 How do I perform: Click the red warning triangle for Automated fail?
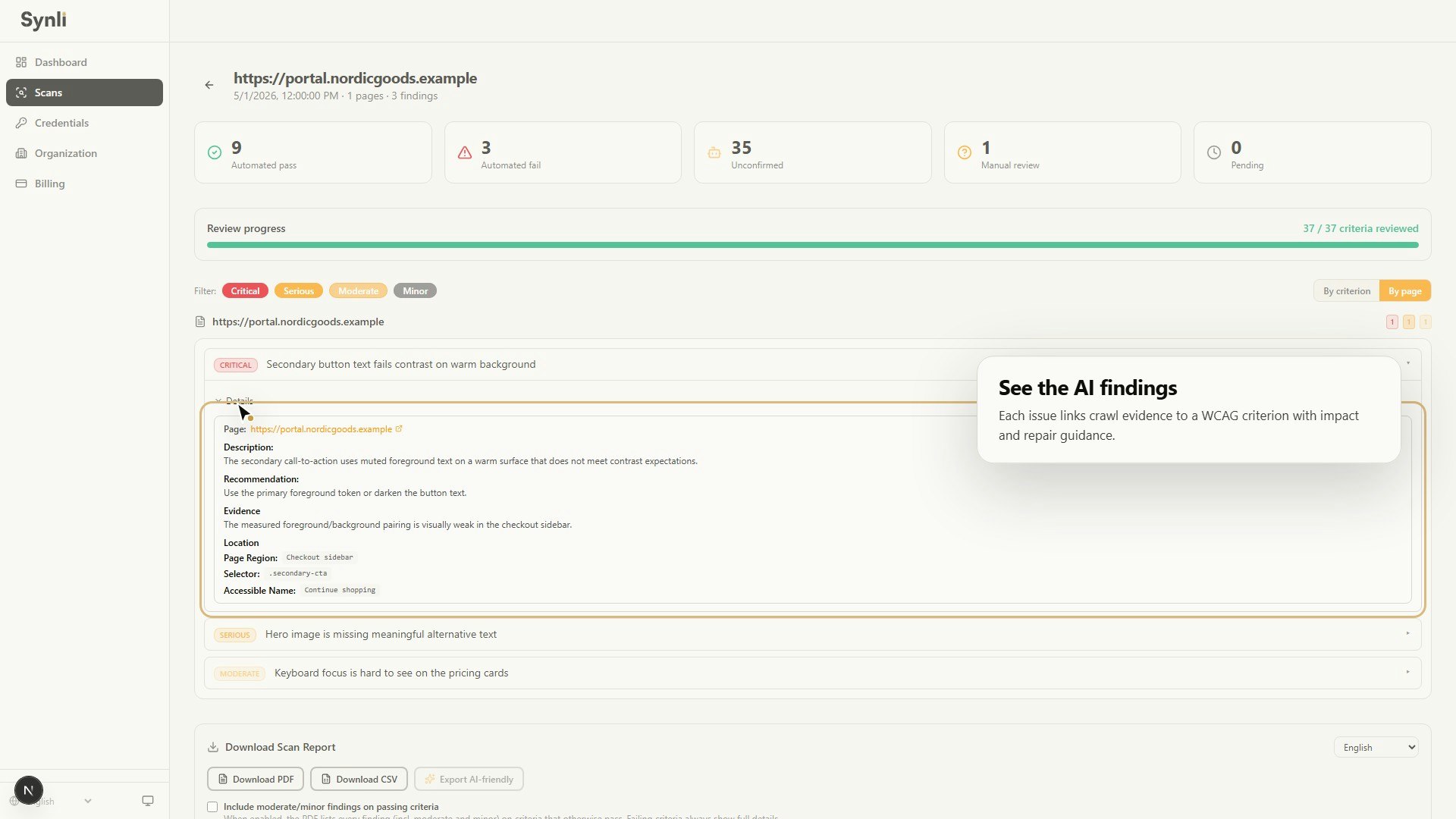point(465,152)
